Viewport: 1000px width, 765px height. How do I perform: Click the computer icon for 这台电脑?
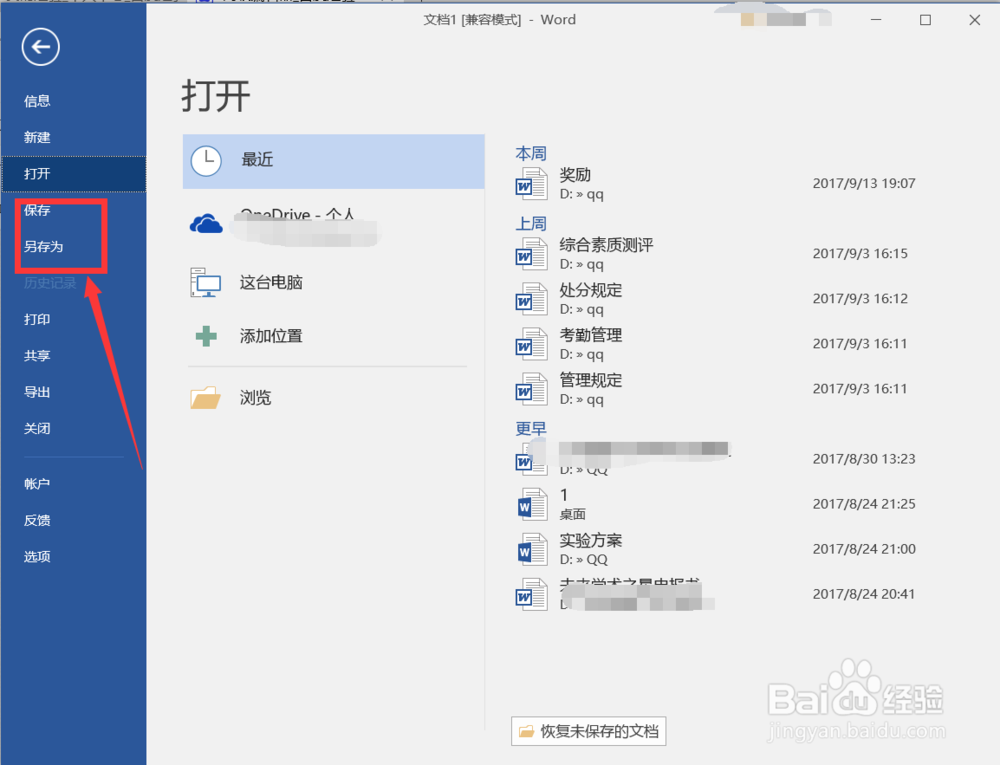click(x=205, y=282)
